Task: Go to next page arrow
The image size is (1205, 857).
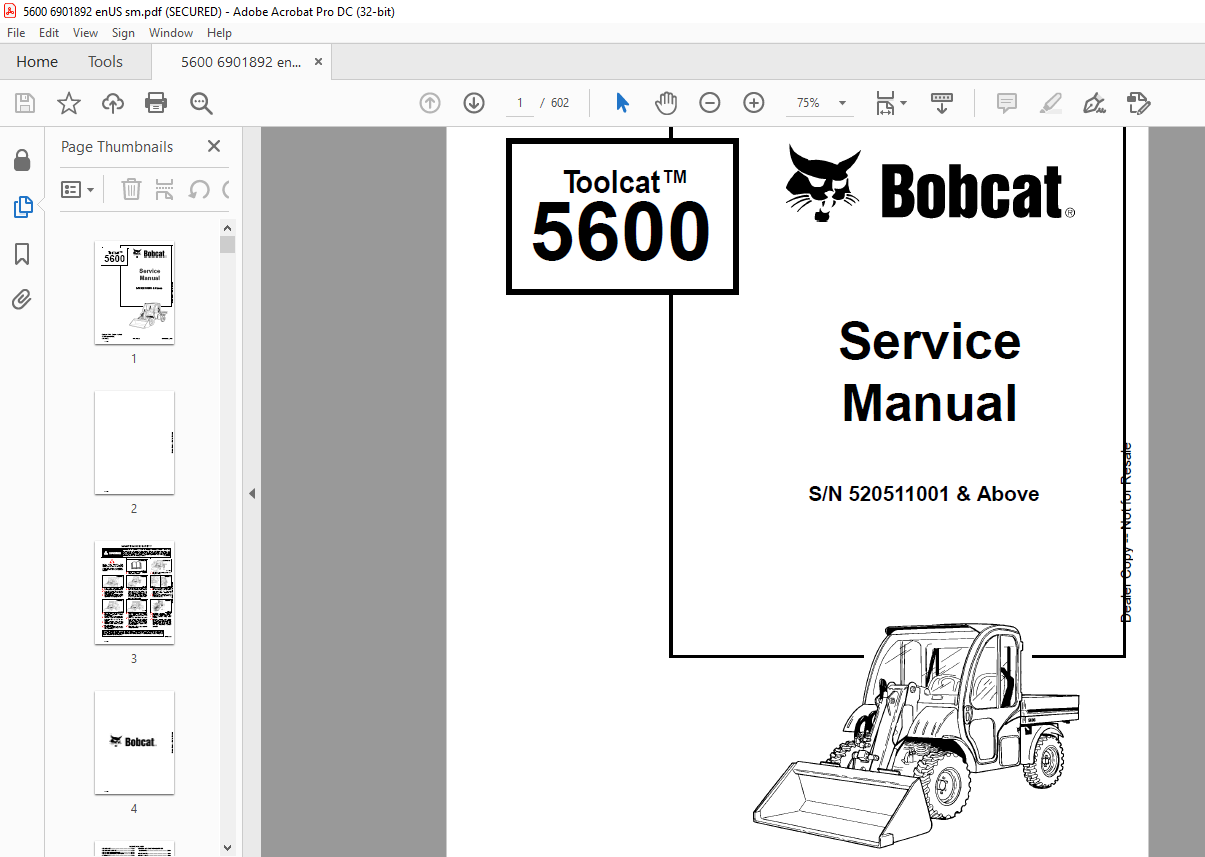Action: pos(474,103)
